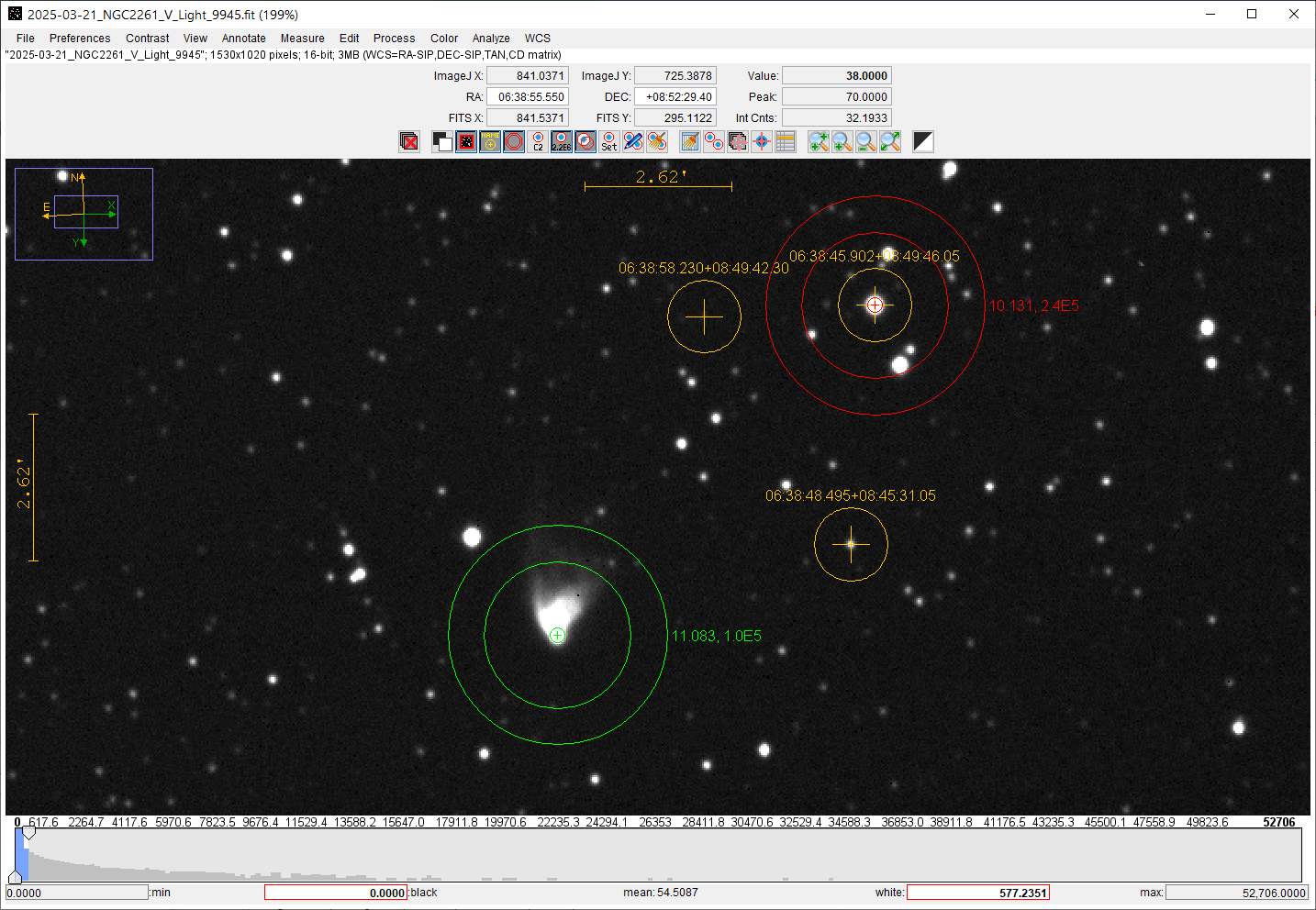
Task: Open the Contrast menu
Action: pyautogui.click(x=147, y=39)
